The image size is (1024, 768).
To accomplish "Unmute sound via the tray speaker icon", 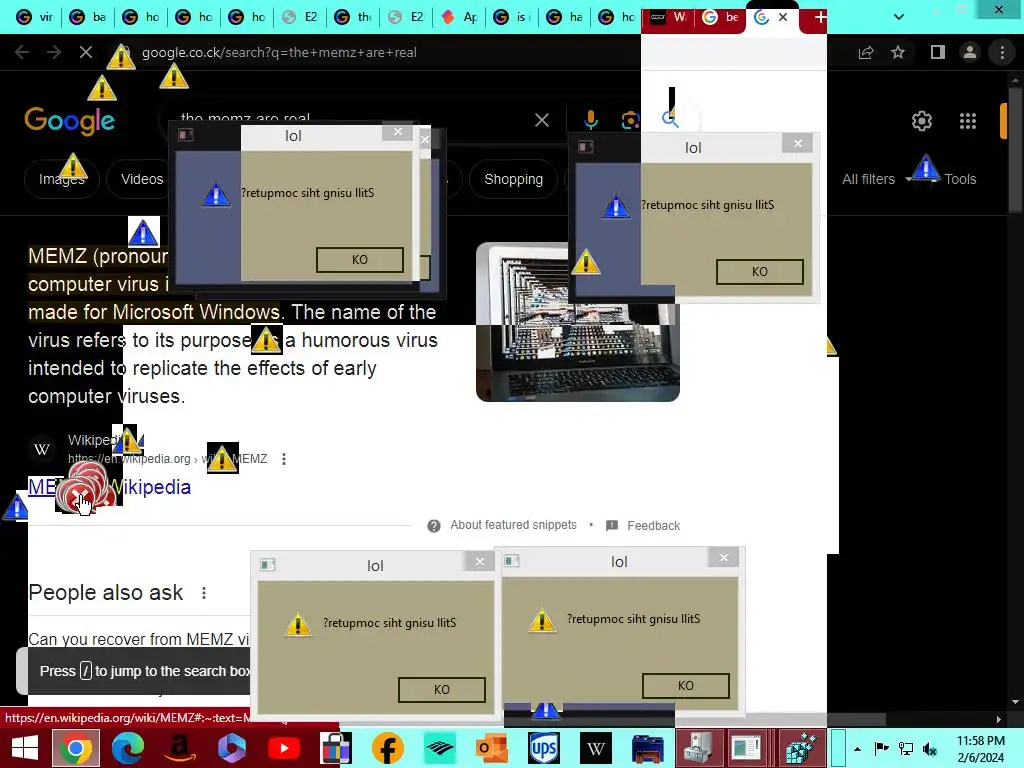I will point(930,749).
